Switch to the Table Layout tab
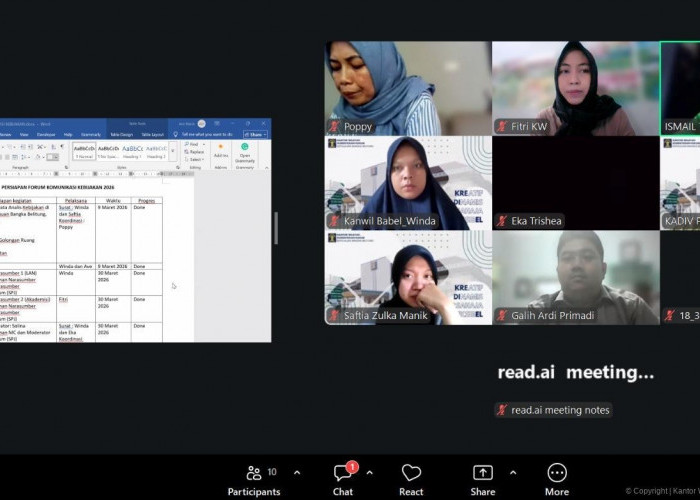This screenshot has width=700, height=500. pos(153,134)
